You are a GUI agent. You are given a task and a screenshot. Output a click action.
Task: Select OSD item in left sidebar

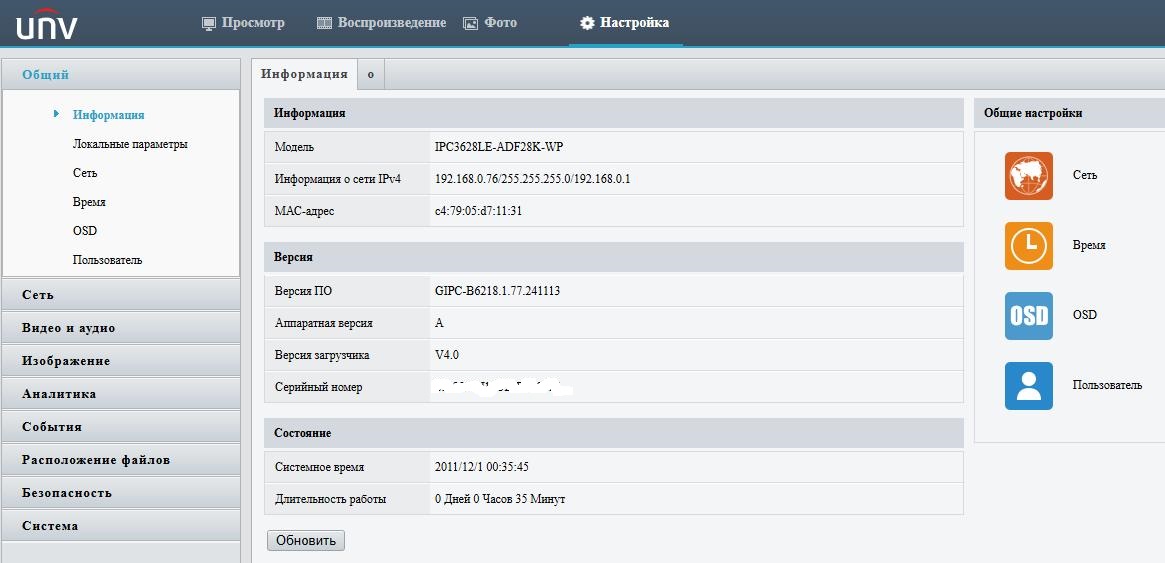tap(85, 231)
